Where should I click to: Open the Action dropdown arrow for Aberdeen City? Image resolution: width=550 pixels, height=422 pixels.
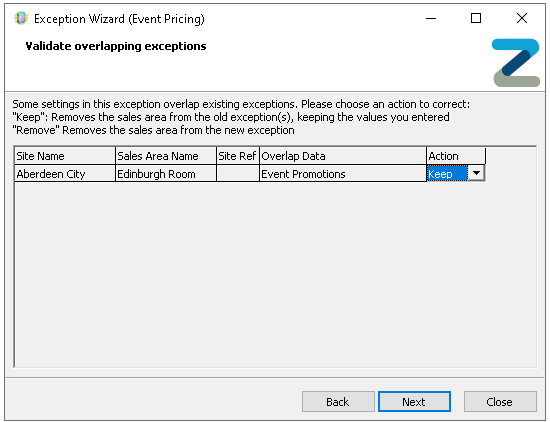pos(476,173)
